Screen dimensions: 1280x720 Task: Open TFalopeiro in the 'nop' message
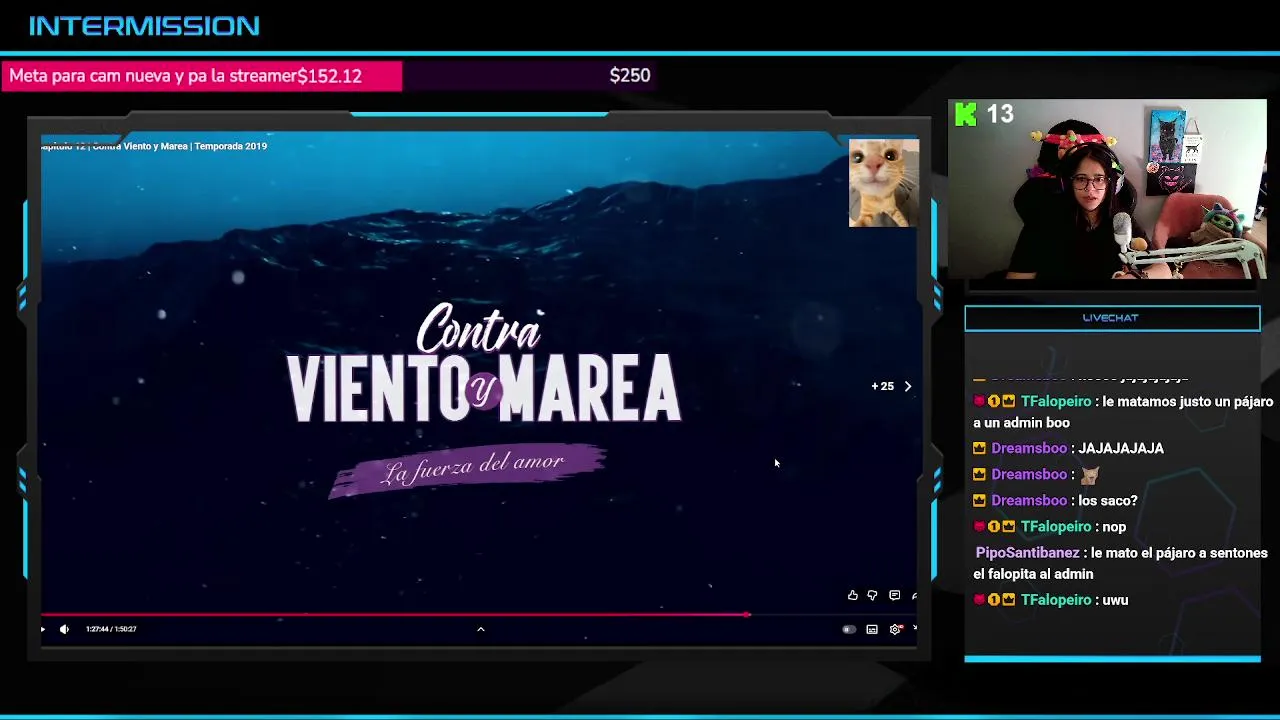point(1056,526)
